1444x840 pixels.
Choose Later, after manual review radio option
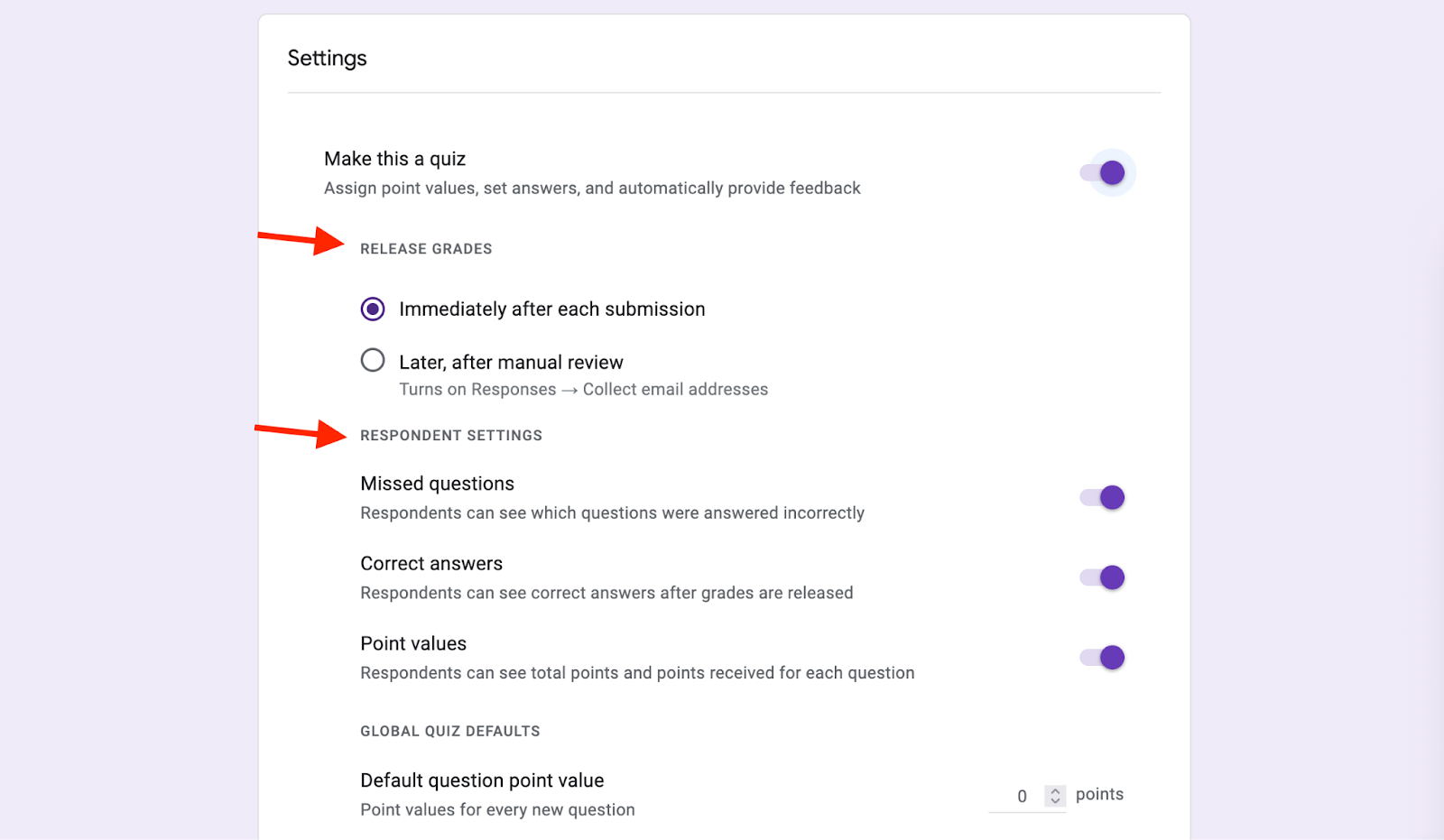point(373,361)
